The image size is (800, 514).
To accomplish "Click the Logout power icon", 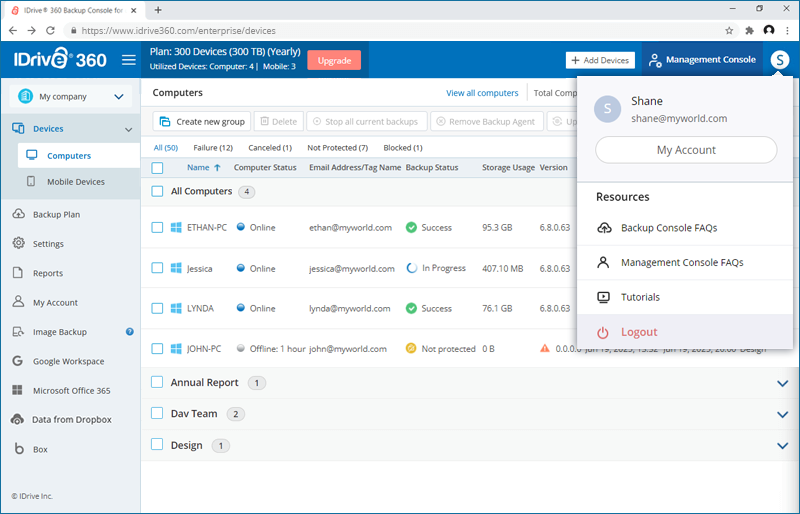I will 603,332.
